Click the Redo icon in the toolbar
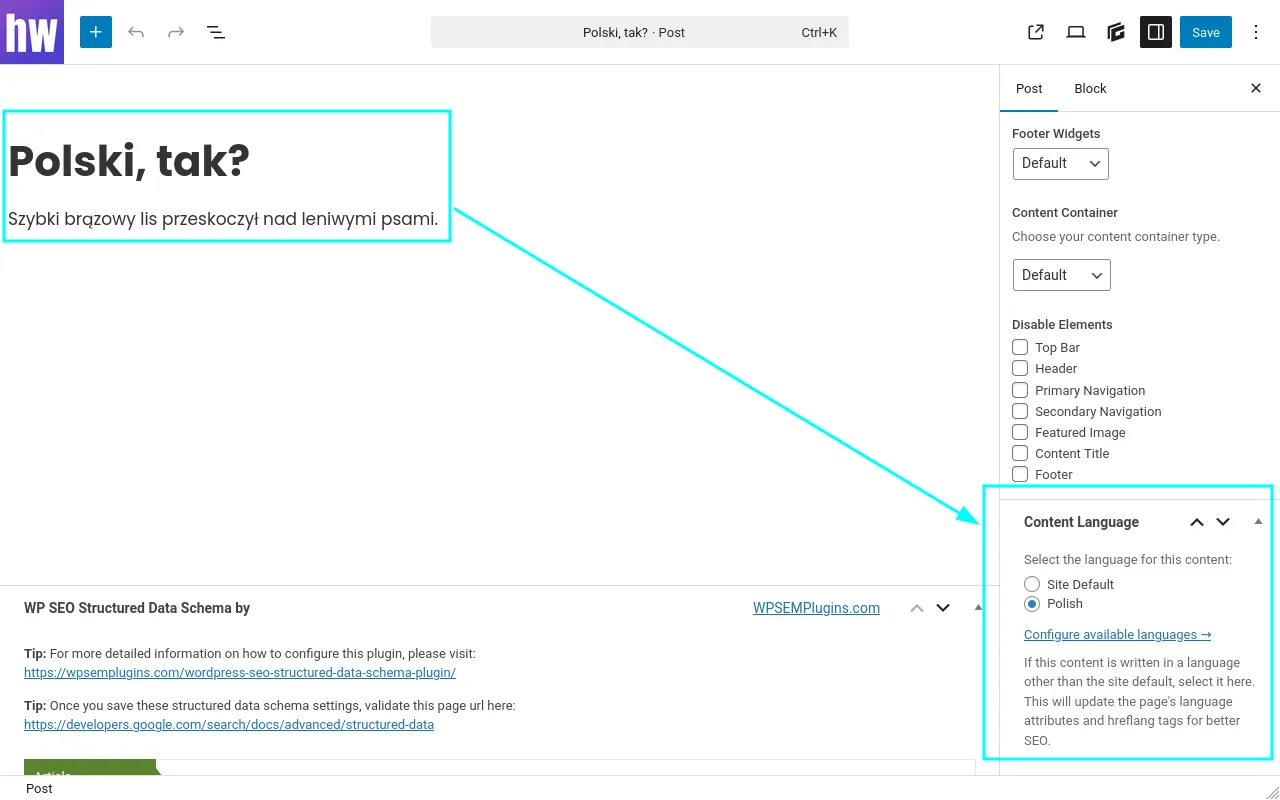1280x800 pixels. (176, 32)
